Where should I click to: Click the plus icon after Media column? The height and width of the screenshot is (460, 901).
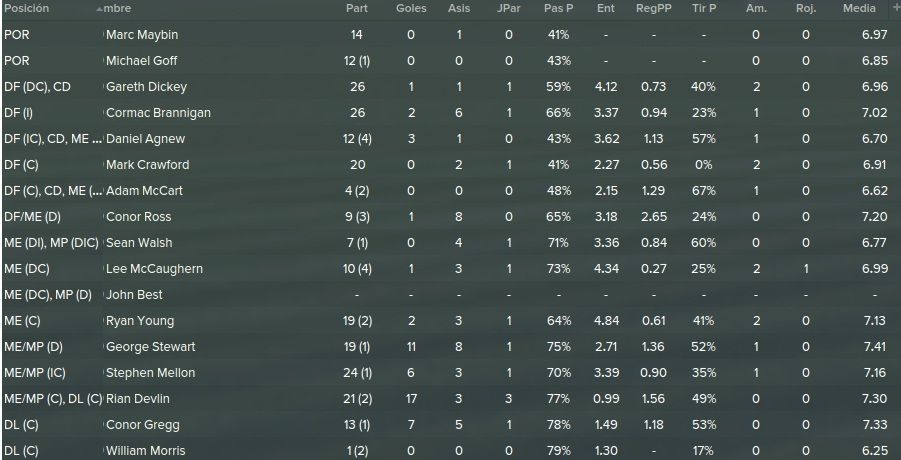896,7
